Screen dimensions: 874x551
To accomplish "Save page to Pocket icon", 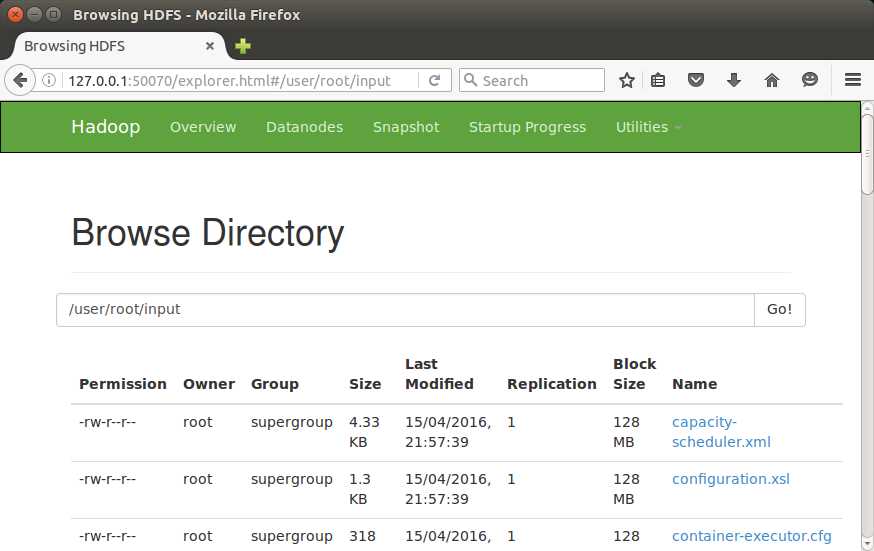I will [696, 80].
